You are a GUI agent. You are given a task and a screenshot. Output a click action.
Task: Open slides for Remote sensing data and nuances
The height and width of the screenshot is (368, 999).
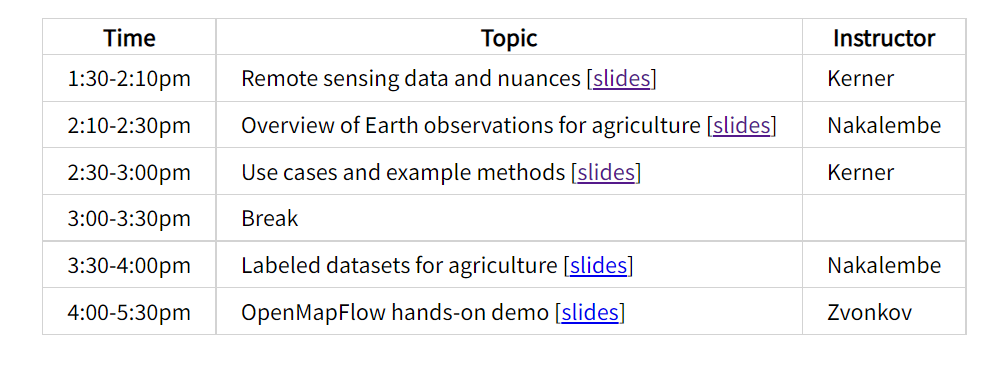point(621,78)
